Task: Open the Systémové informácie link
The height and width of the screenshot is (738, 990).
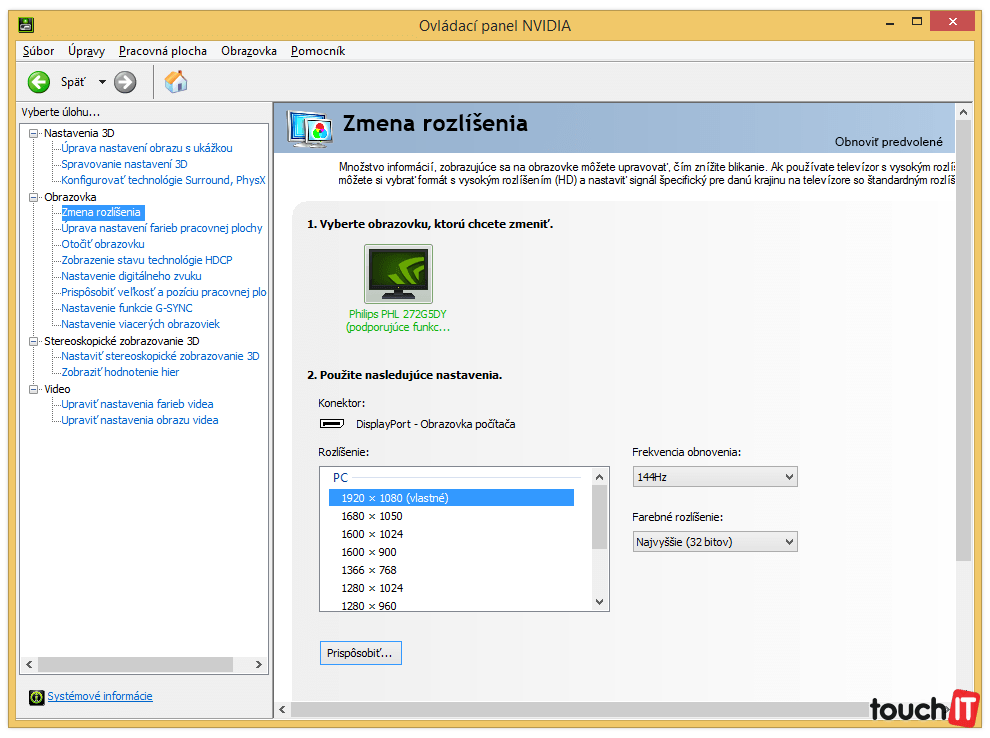Action: [100, 697]
